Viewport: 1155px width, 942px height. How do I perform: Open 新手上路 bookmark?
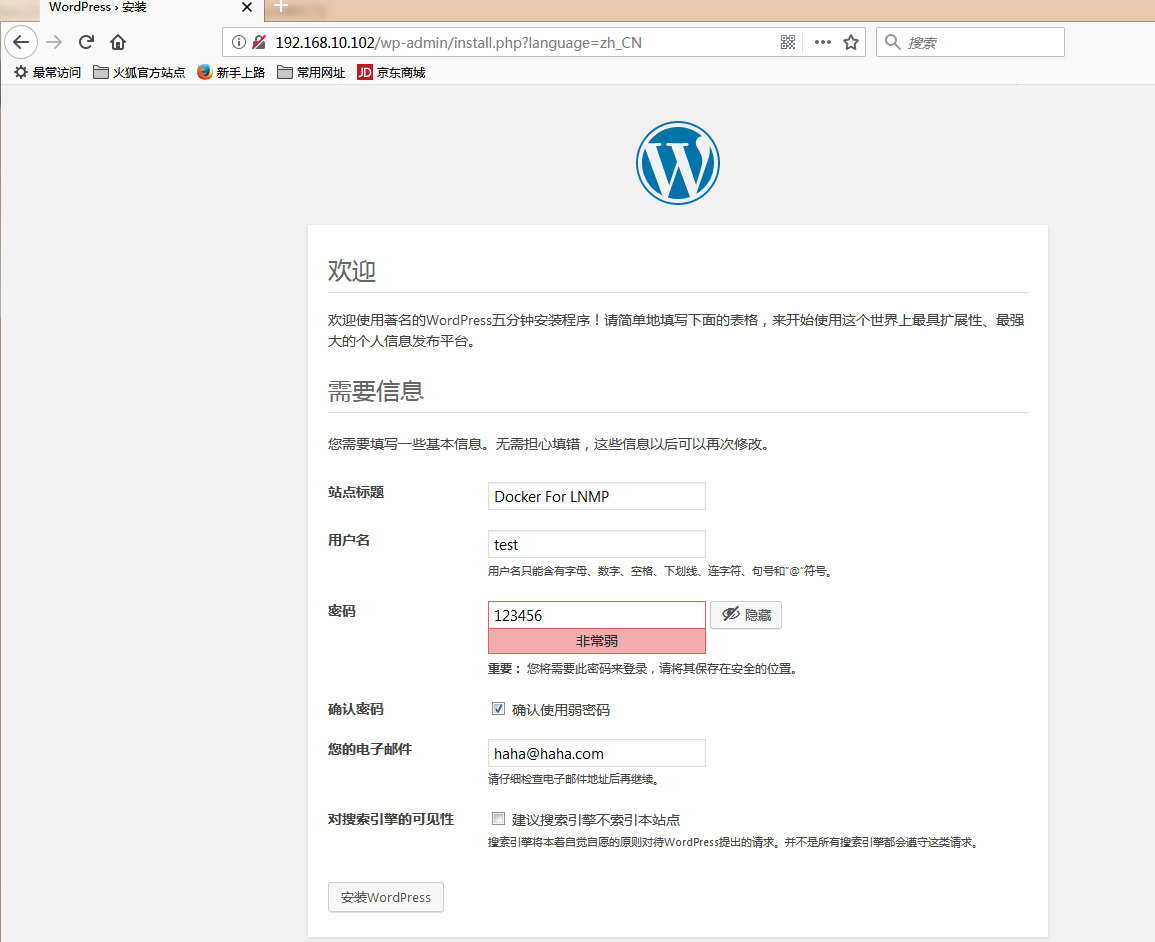pos(231,72)
